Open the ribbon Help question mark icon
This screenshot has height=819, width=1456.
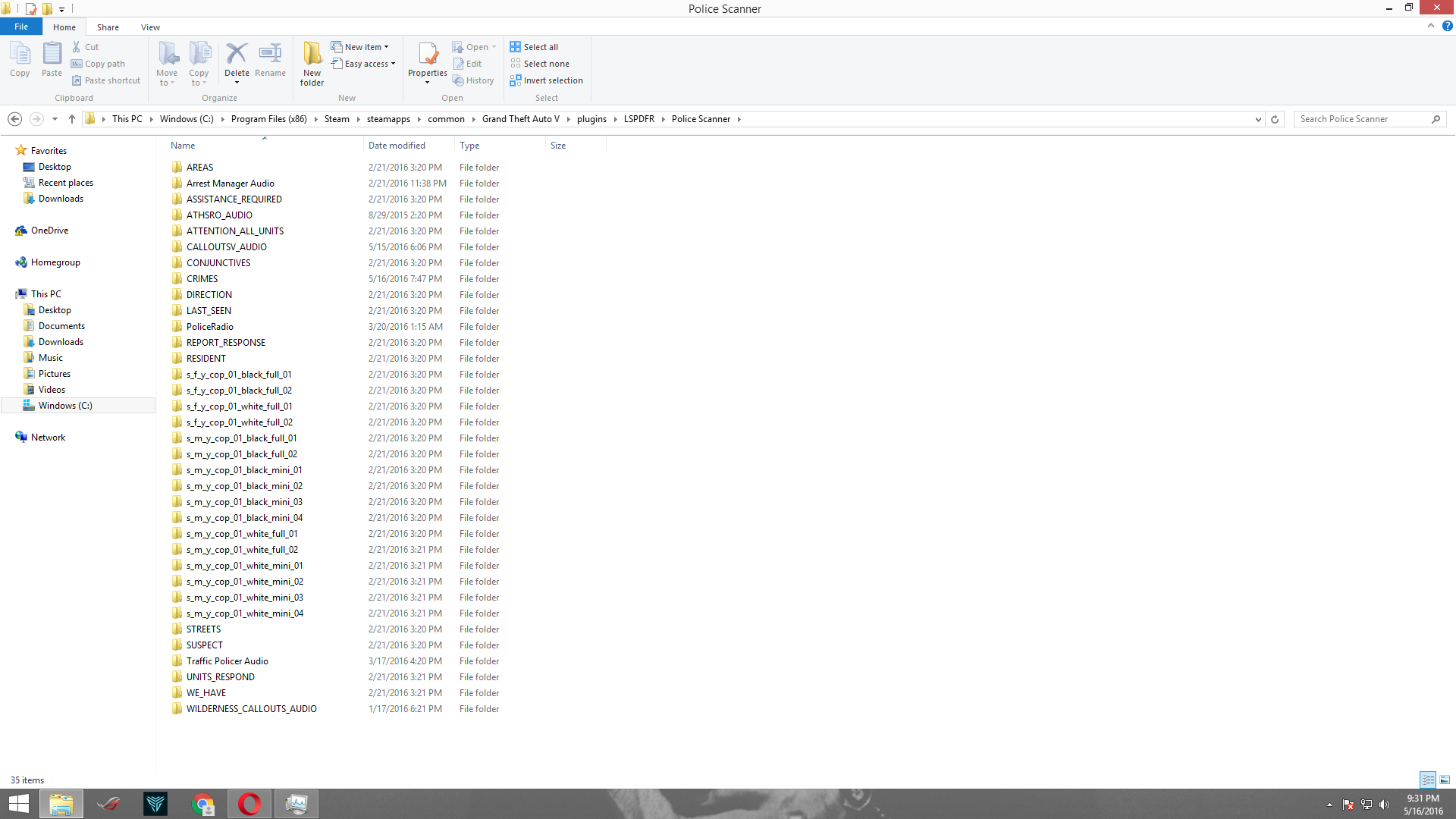(1447, 26)
